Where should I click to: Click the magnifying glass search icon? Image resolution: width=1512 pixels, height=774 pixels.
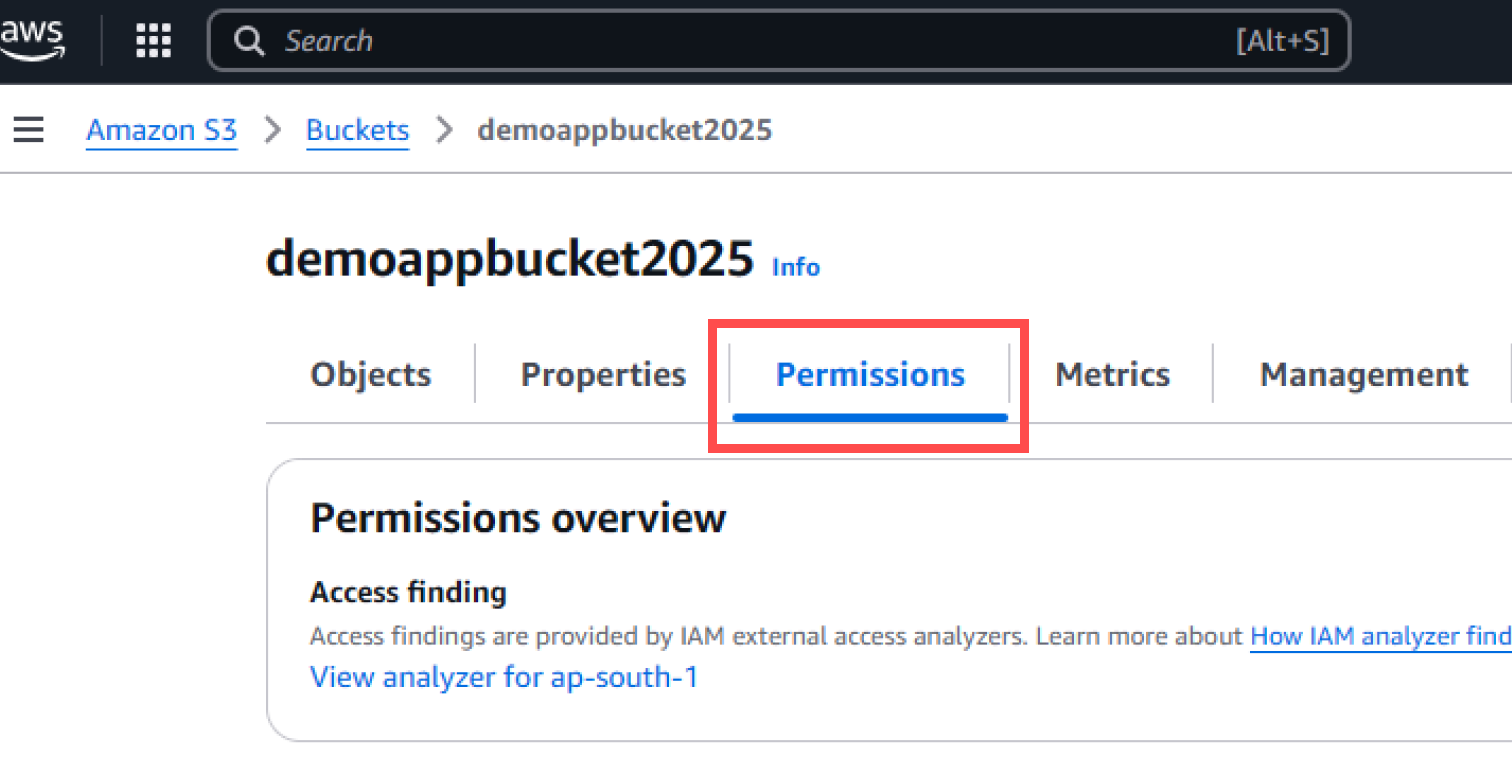point(249,41)
